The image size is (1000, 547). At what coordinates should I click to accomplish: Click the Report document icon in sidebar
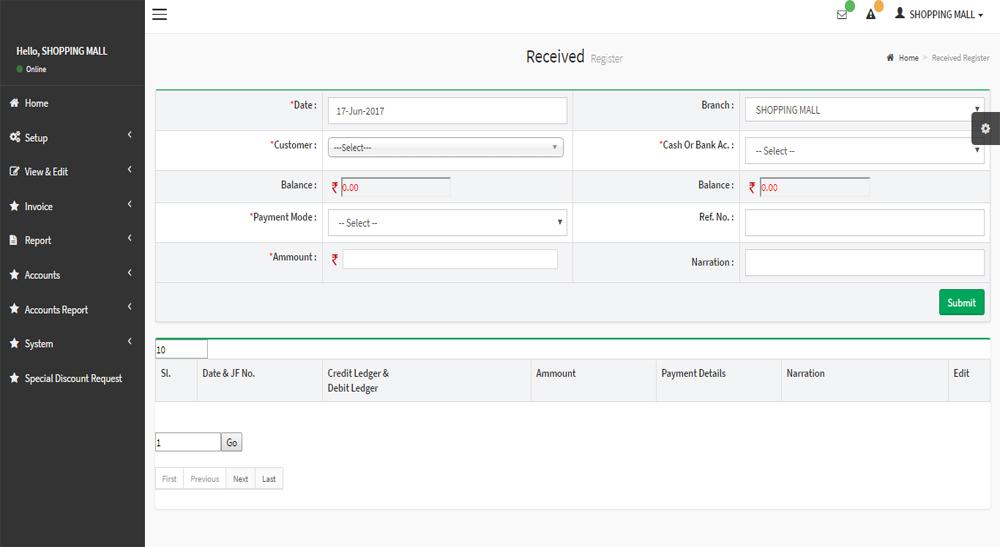point(13,240)
